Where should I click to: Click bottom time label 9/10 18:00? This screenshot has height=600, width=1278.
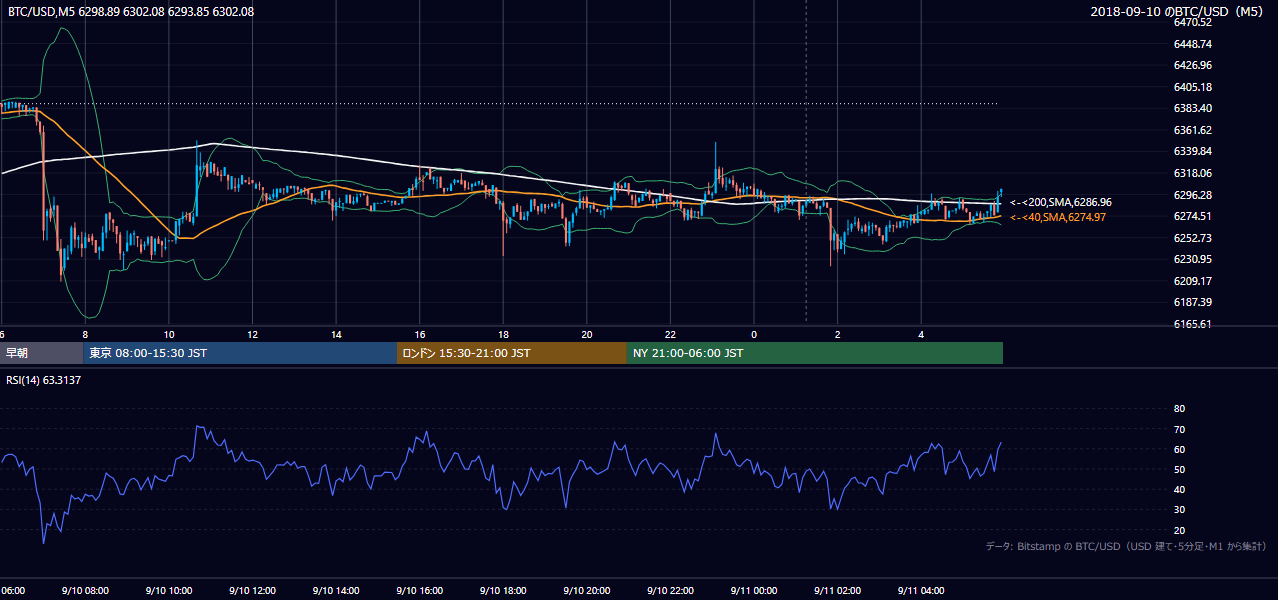[x=503, y=591]
